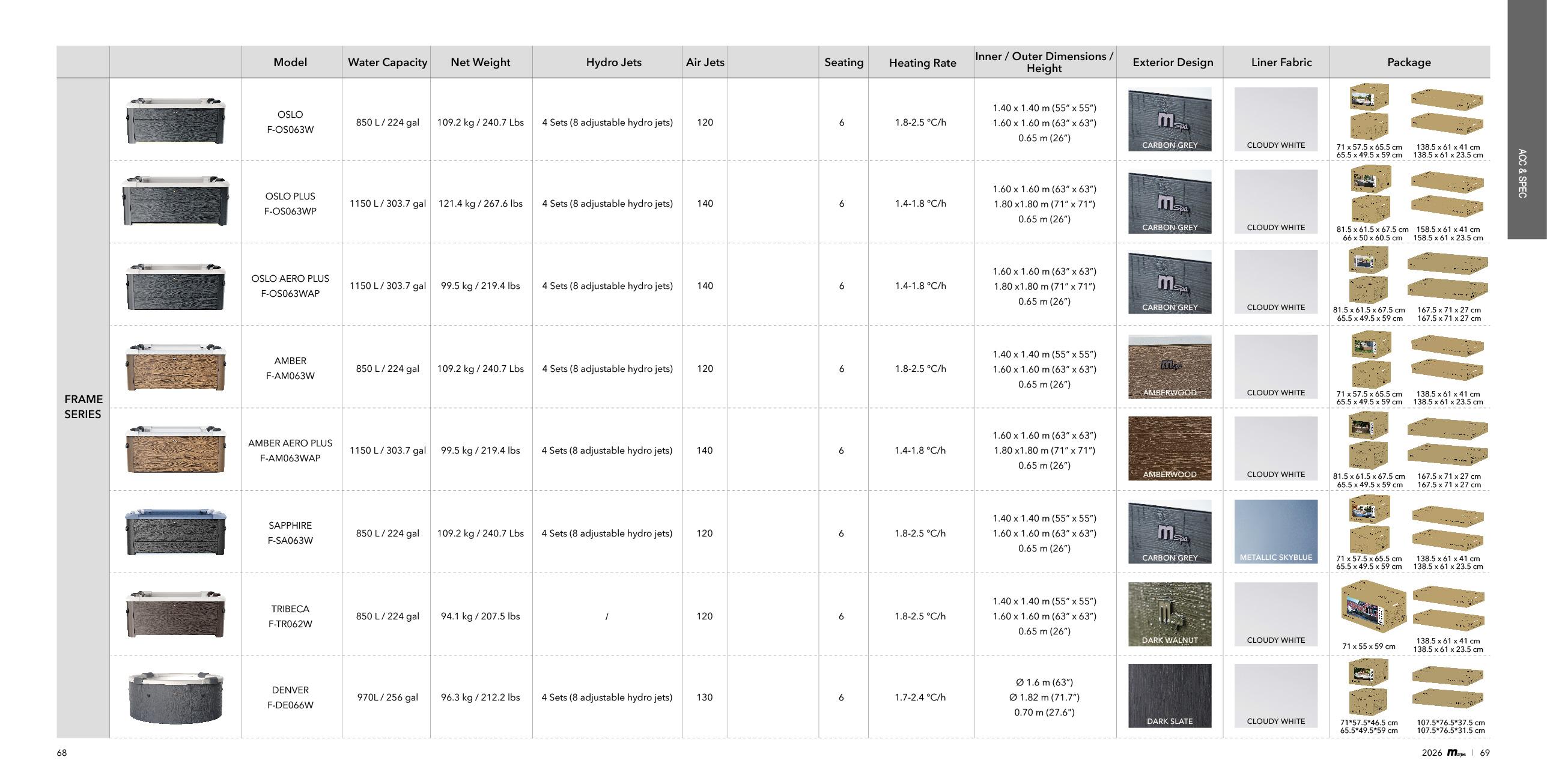Click the MSpa logo in footer
The image size is (1547, 784).
pos(1456,753)
